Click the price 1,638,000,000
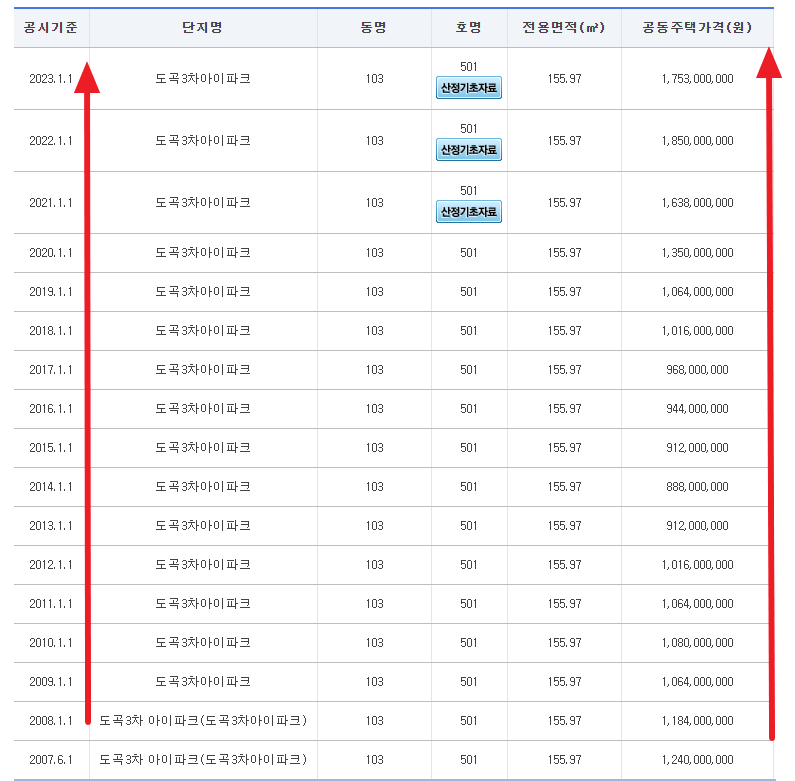Image resolution: width=795 pixels, height=781 pixels. [x=698, y=203]
